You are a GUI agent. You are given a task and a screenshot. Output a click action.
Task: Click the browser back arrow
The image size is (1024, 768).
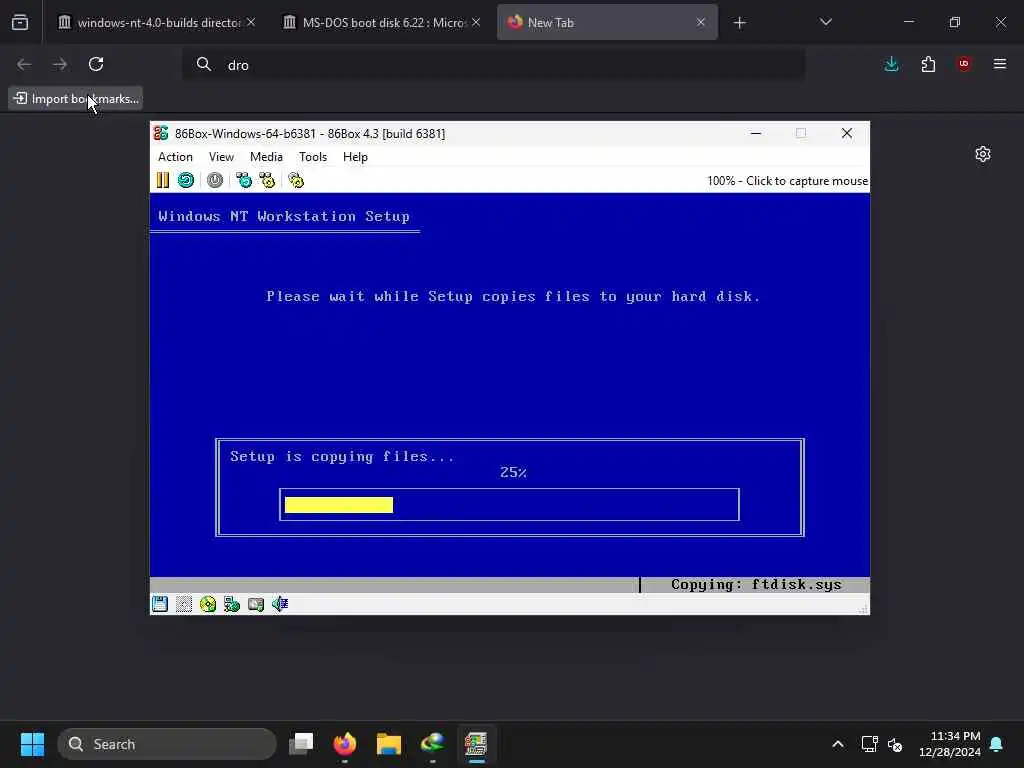[x=24, y=64]
